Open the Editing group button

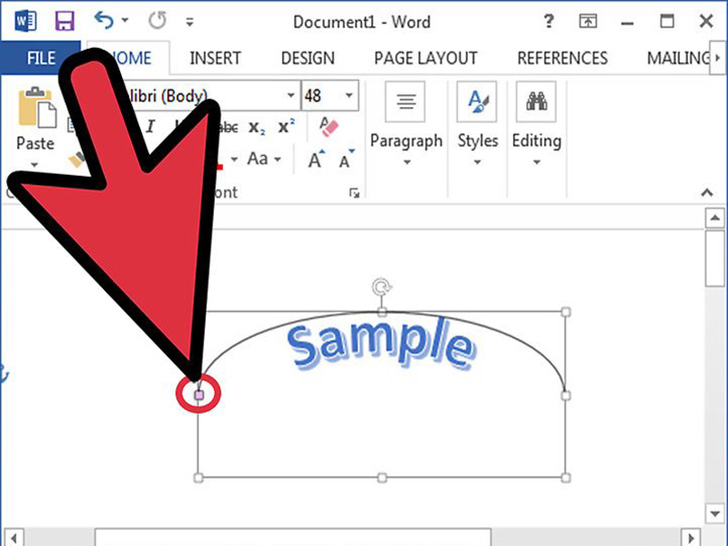tap(536, 125)
